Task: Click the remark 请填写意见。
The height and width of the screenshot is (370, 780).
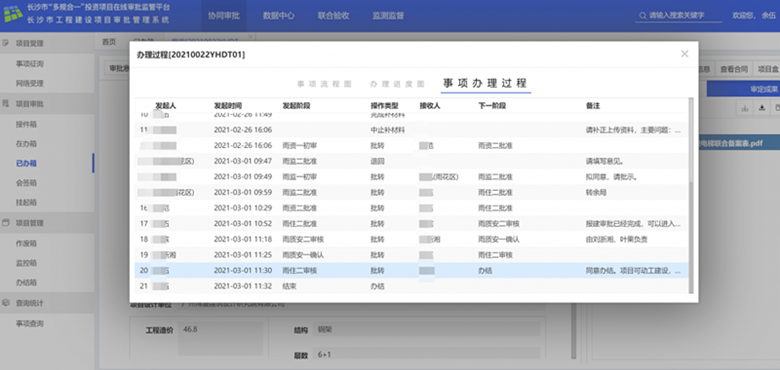Action: point(605,162)
